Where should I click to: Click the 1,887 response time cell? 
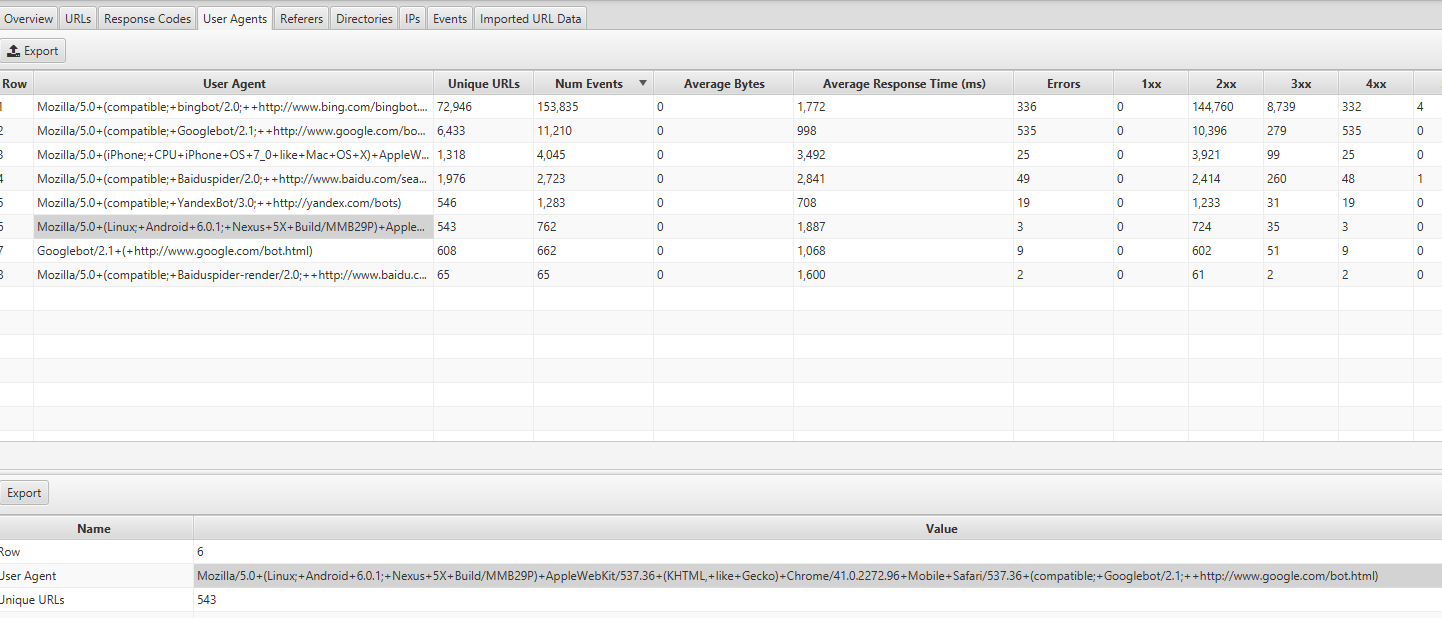coord(904,226)
